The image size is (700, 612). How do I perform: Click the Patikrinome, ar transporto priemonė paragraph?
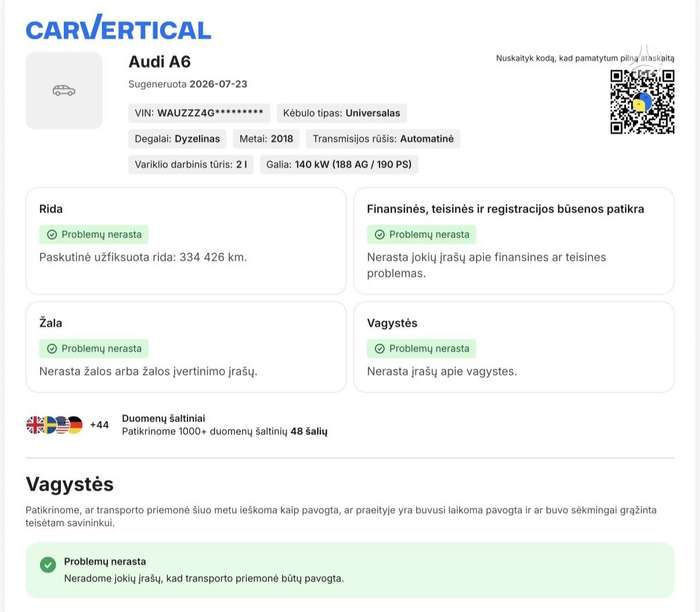tap(341, 516)
